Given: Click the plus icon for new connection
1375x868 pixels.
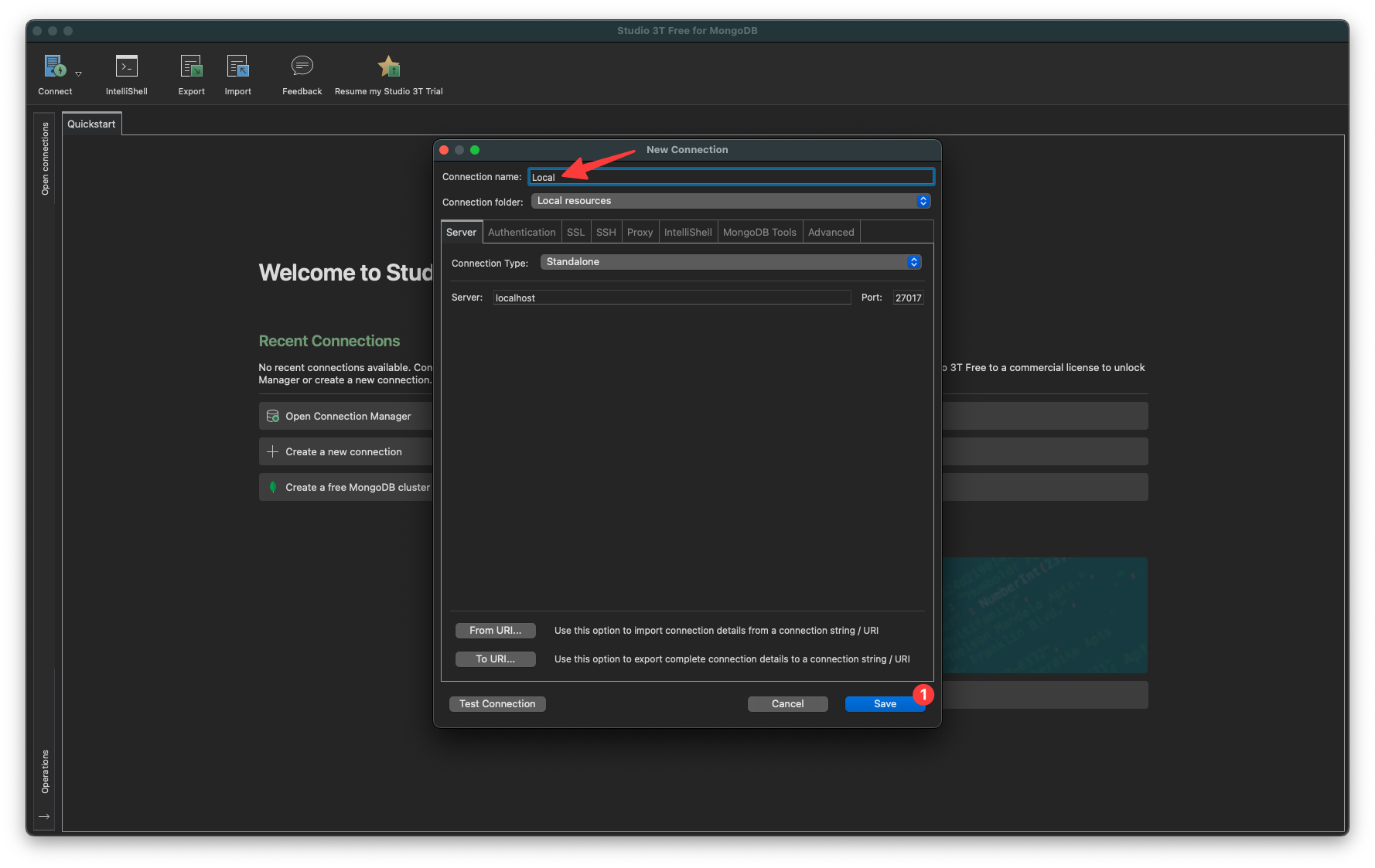Looking at the screenshot, I should click(273, 451).
